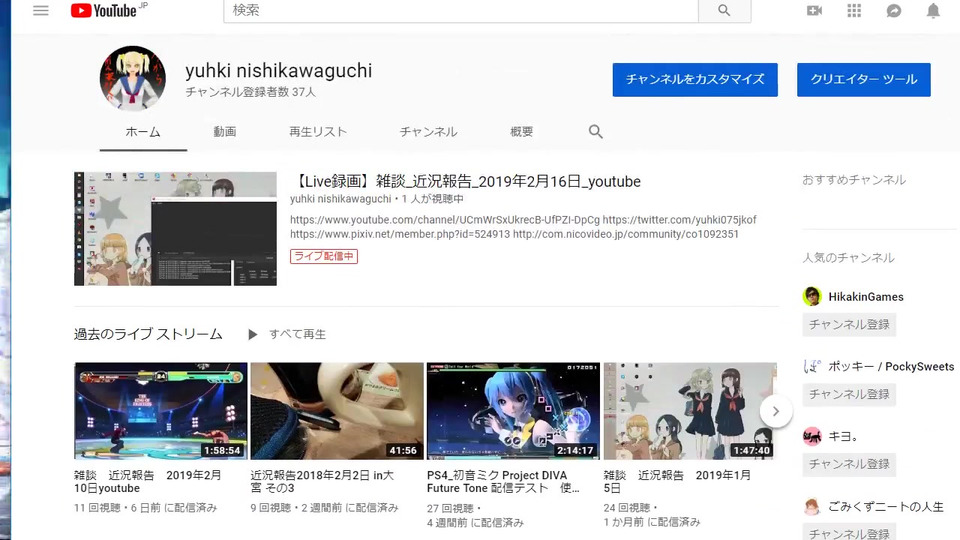Open title 雑談 近況報告 2019年1月5日

677,482
